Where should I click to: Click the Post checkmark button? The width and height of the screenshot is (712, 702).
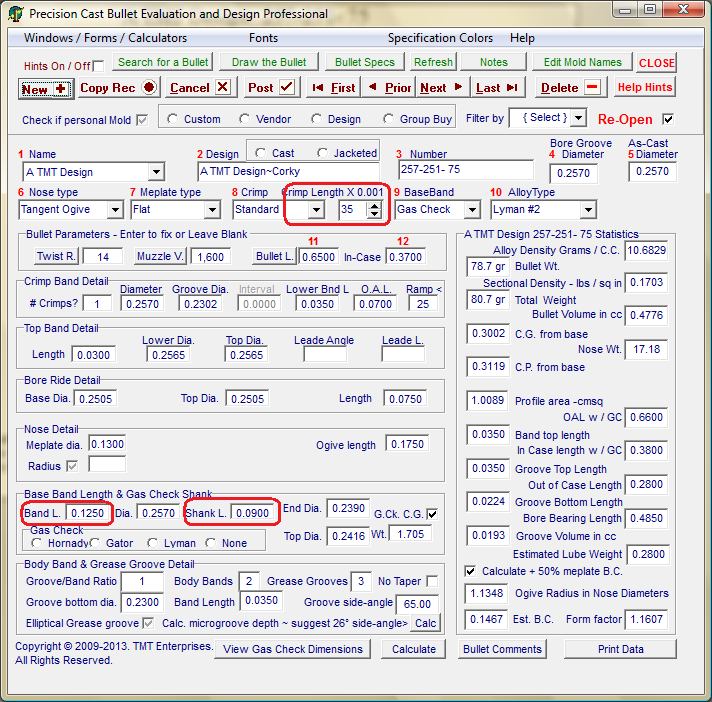coord(270,88)
